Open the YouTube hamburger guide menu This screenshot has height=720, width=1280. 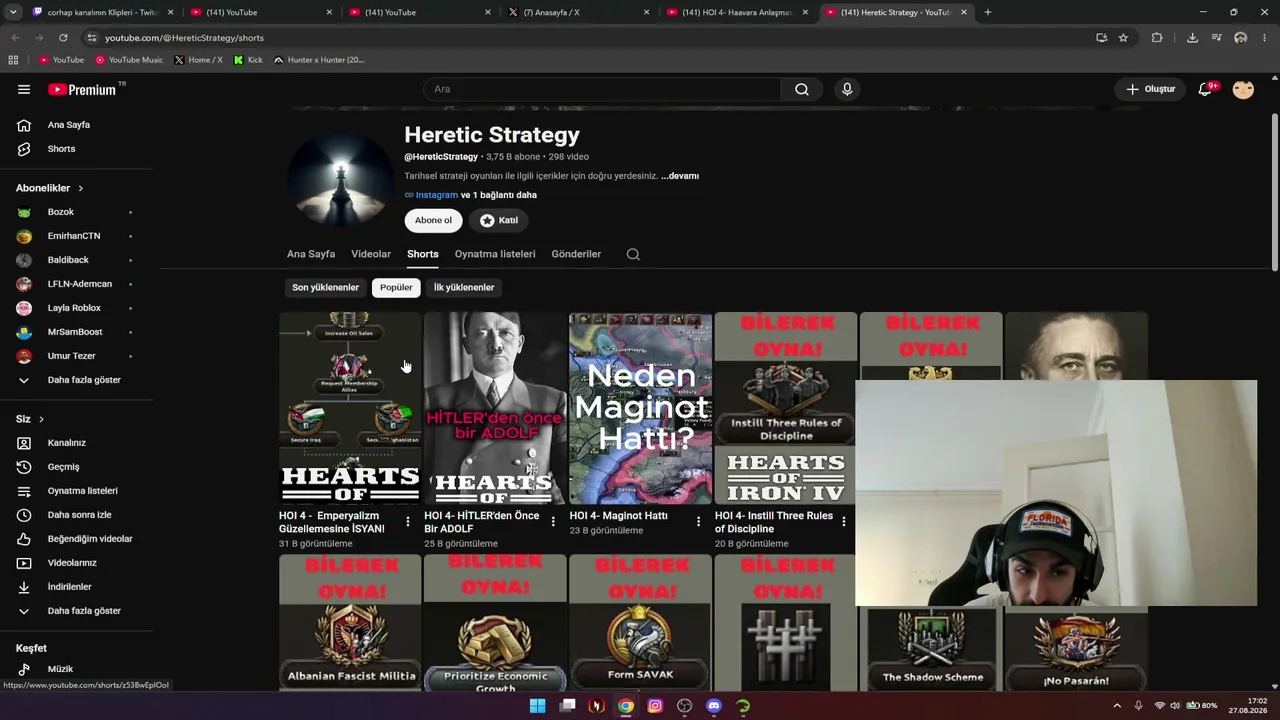(x=24, y=89)
